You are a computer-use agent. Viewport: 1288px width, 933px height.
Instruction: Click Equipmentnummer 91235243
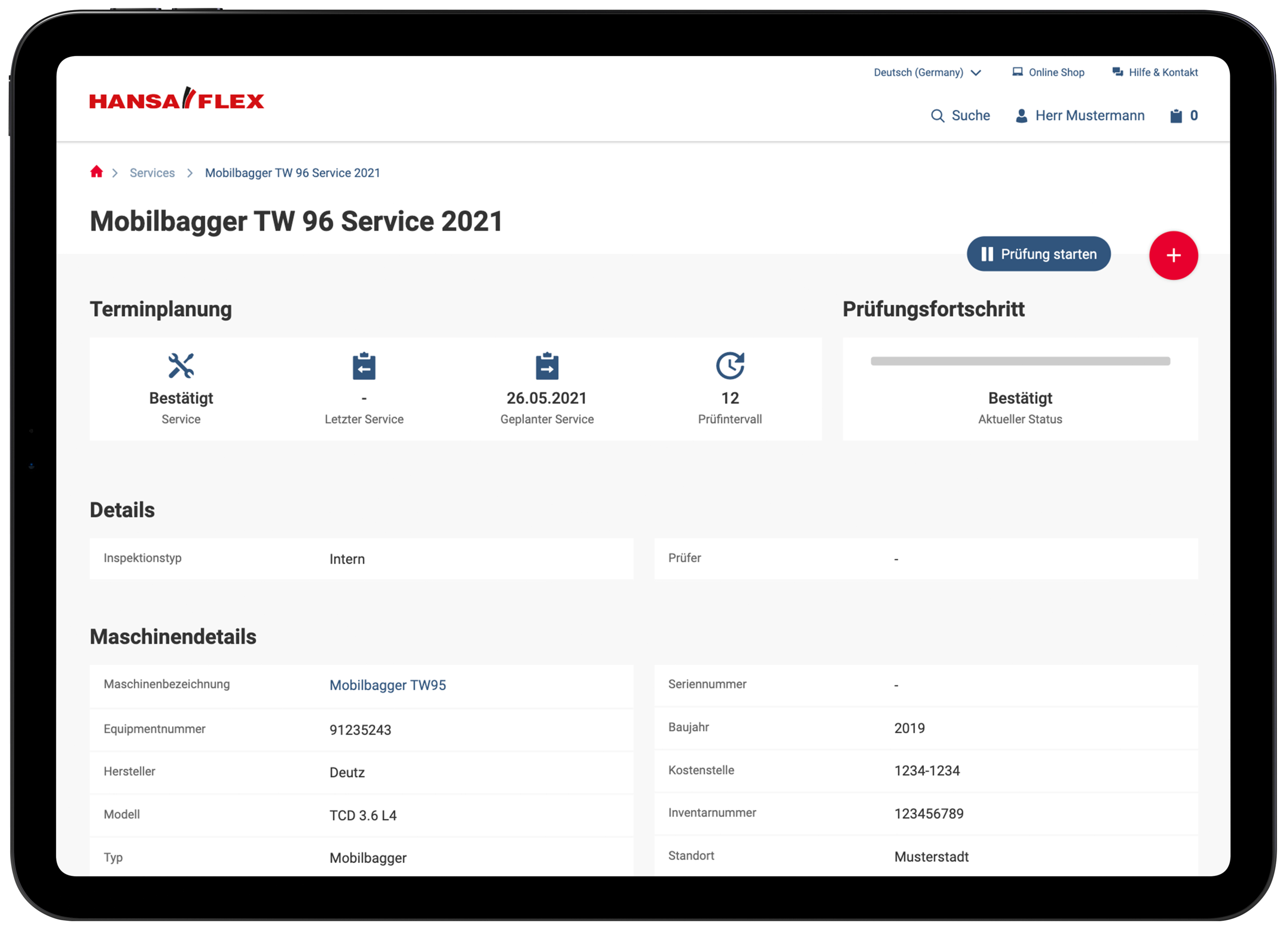[360, 730]
